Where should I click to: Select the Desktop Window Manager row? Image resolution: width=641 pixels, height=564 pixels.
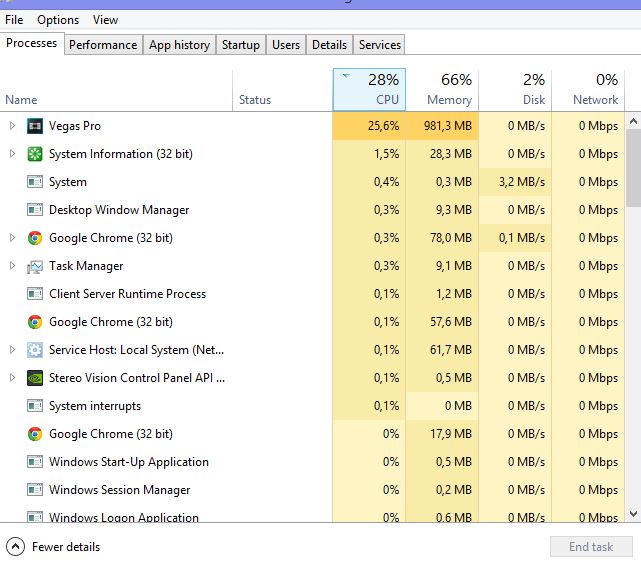312,210
